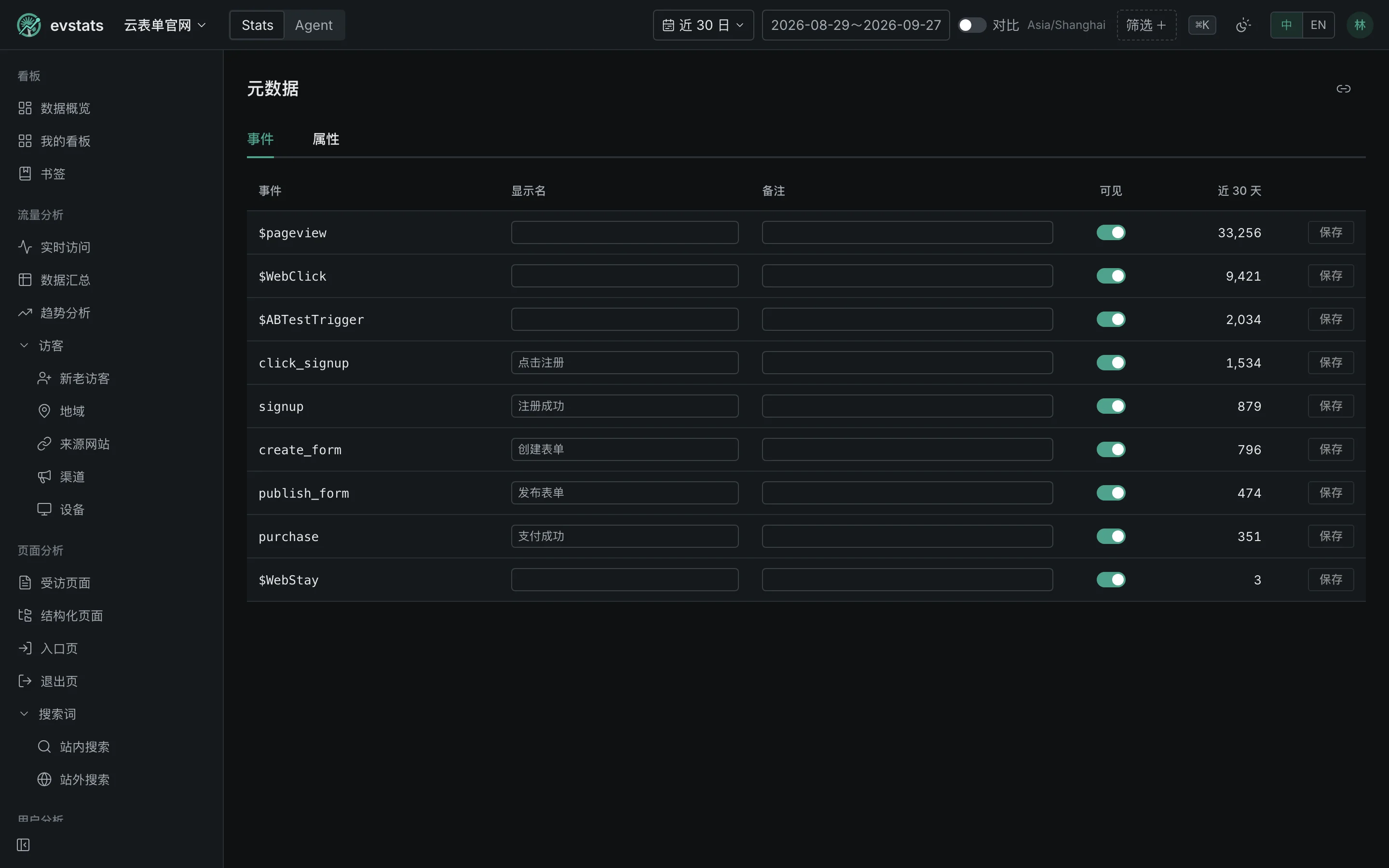The height and width of the screenshot is (868, 1389).
Task: Click display name field for $pageview
Action: click(625, 232)
